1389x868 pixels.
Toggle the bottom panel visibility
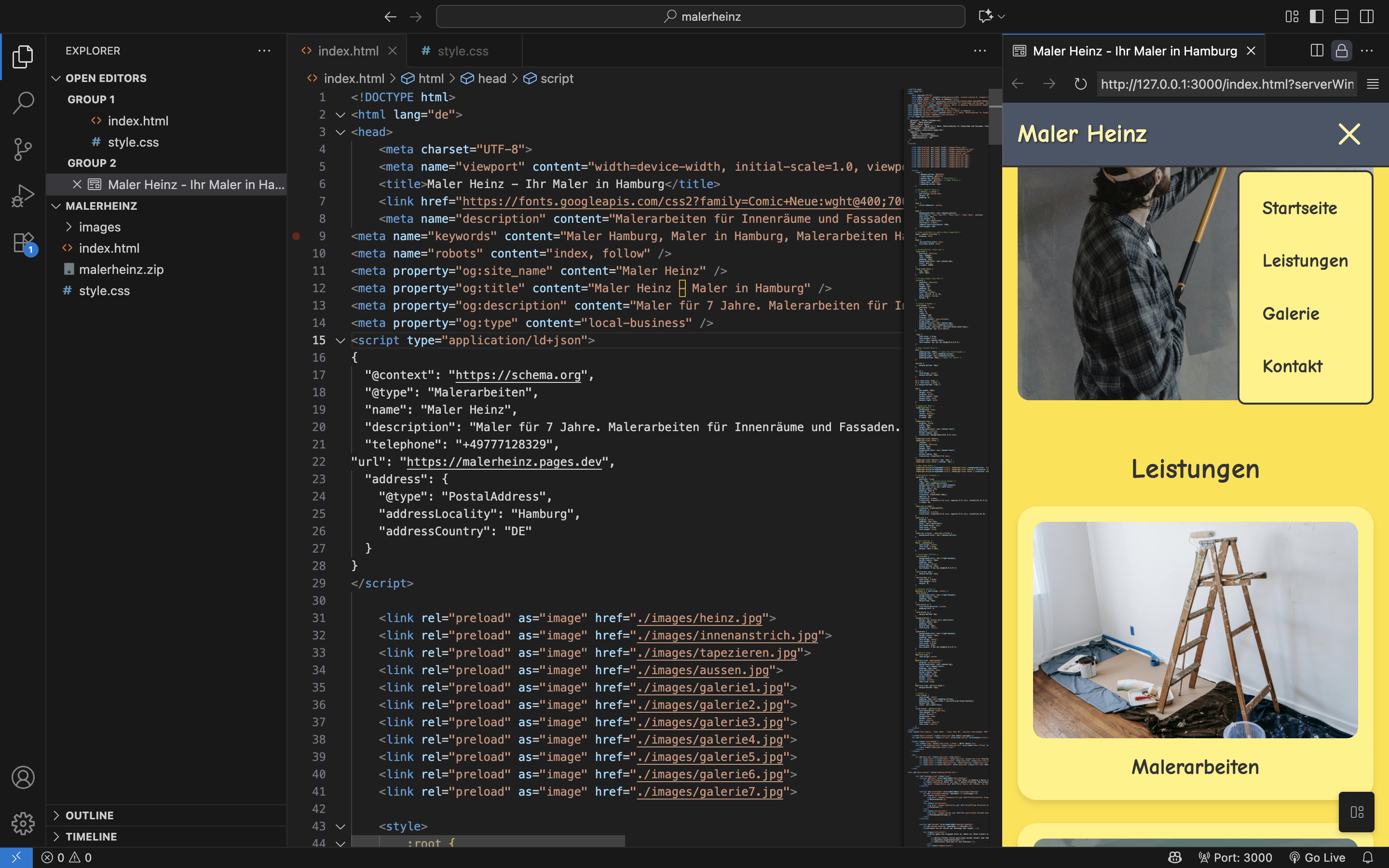pyautogui.click(x=1341, y=16)
